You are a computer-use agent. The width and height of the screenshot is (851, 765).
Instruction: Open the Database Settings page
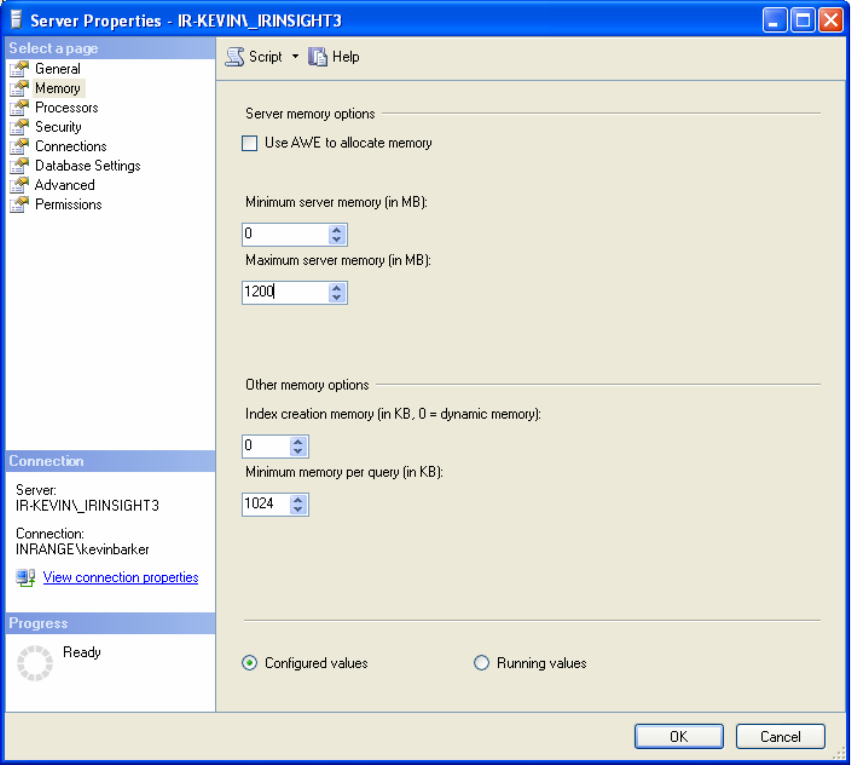87,165
